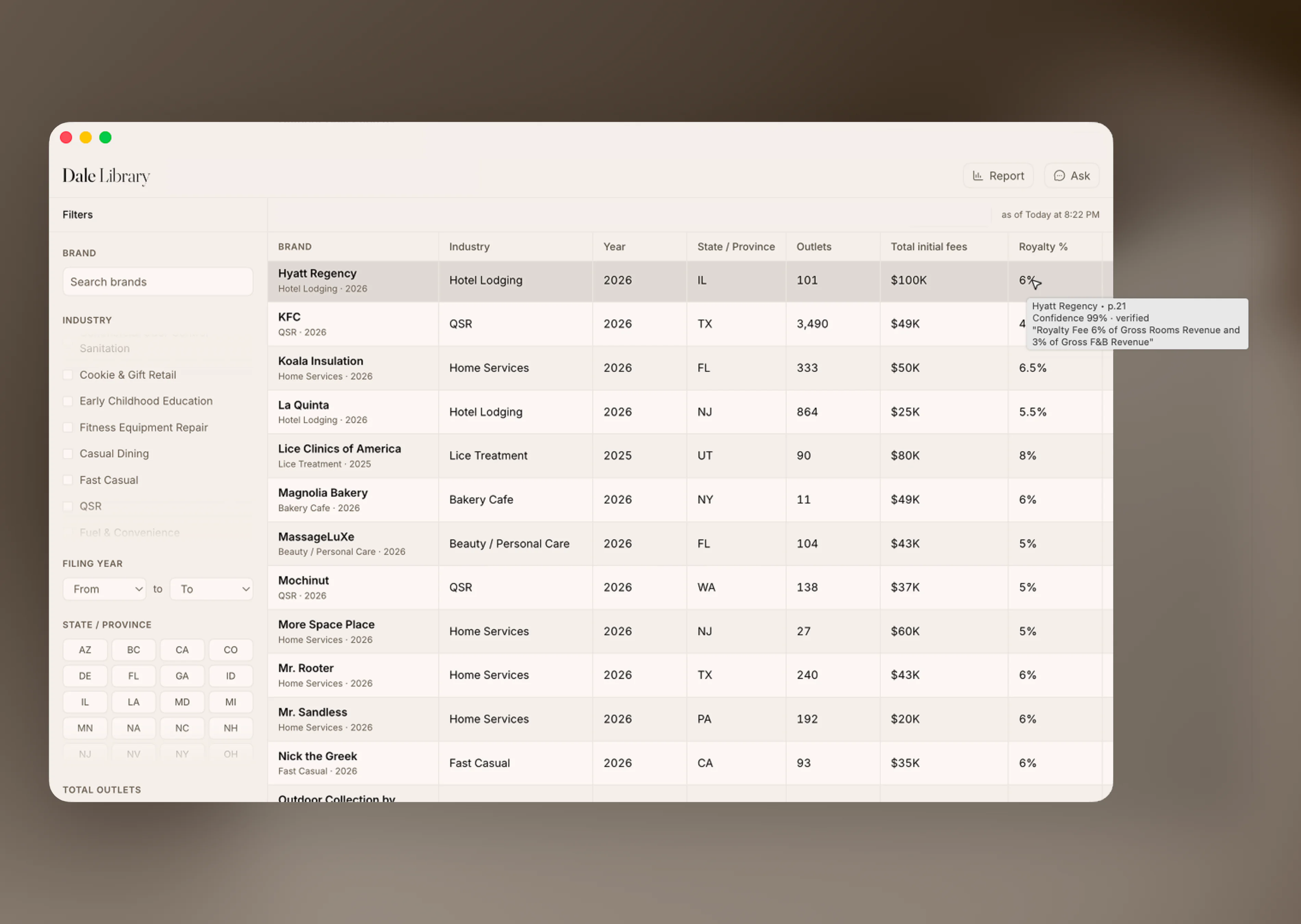Sort by the BRAND column header
The image size is (1301, 924).
click(295, 247)
